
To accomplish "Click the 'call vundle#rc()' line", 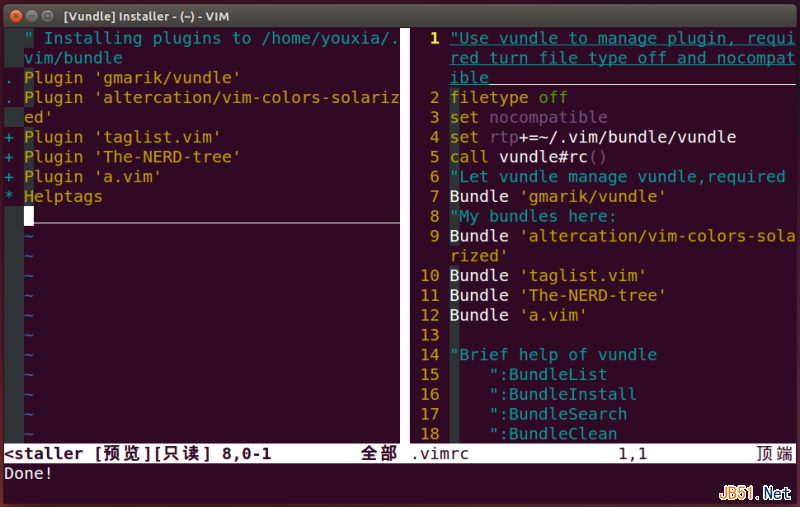I will click(528, 157).
